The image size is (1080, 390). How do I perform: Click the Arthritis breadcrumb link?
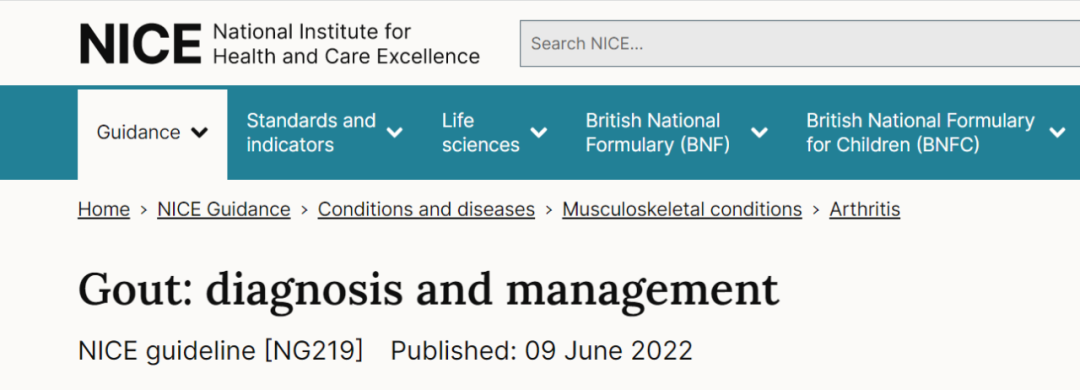pos(864,209)
